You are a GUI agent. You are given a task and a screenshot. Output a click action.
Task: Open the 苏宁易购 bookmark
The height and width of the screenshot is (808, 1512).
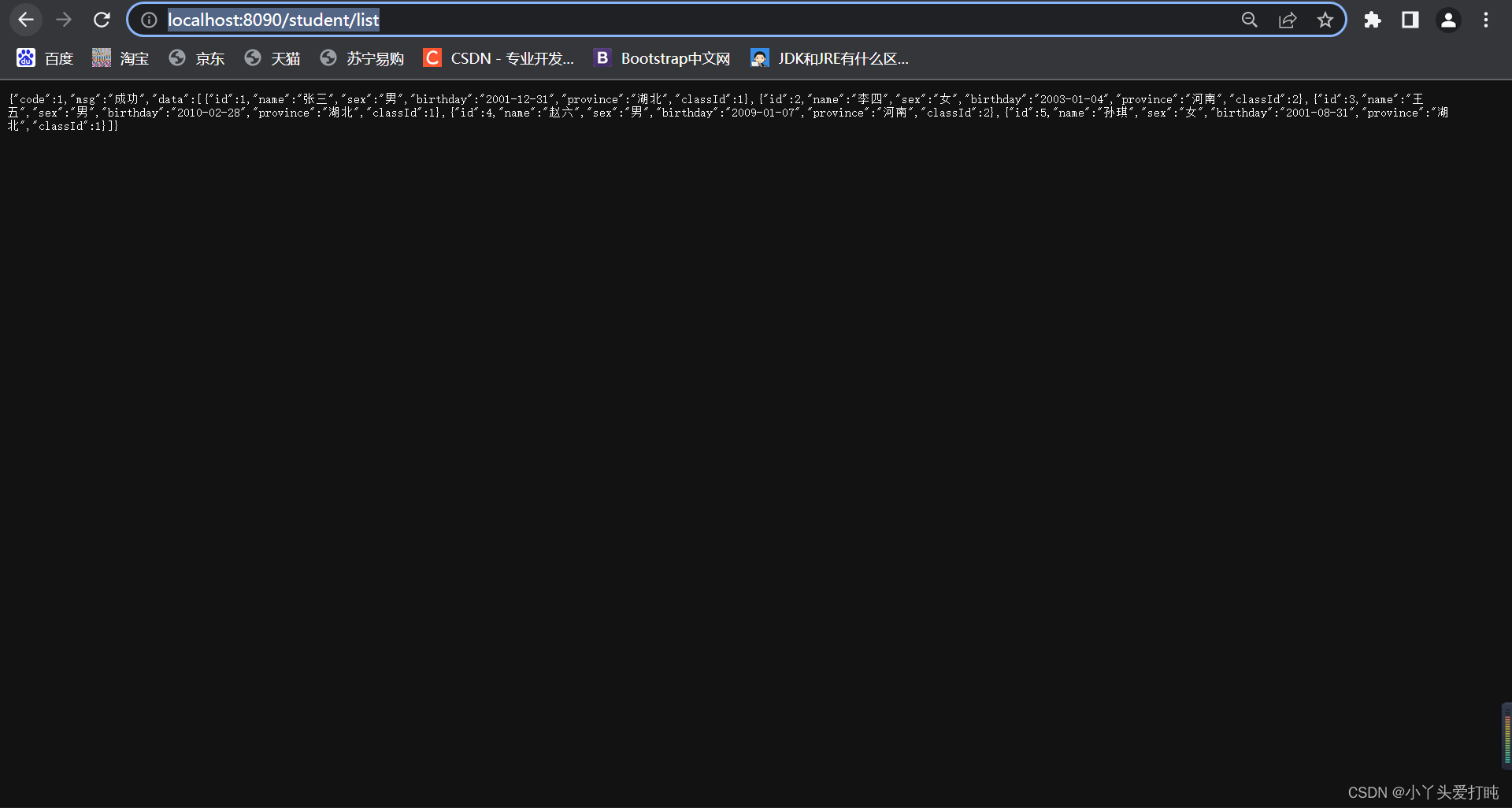[x=362, y=58]
